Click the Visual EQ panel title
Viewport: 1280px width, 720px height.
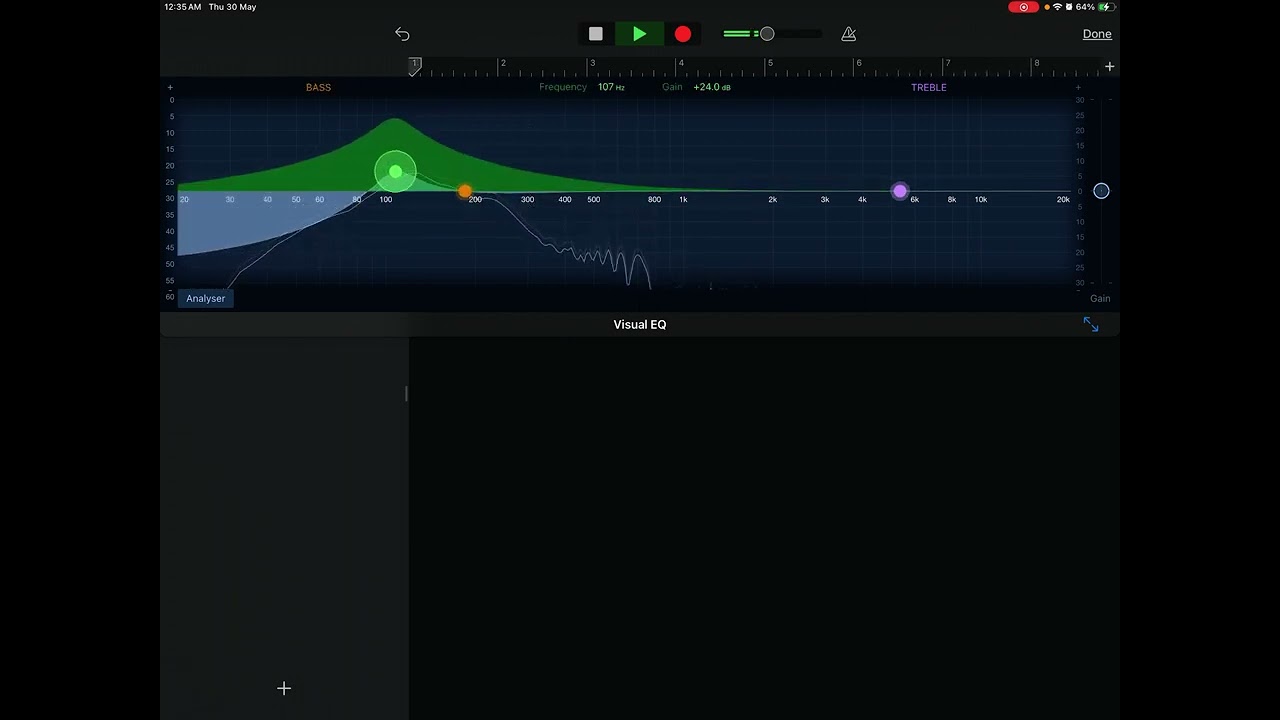640,325
